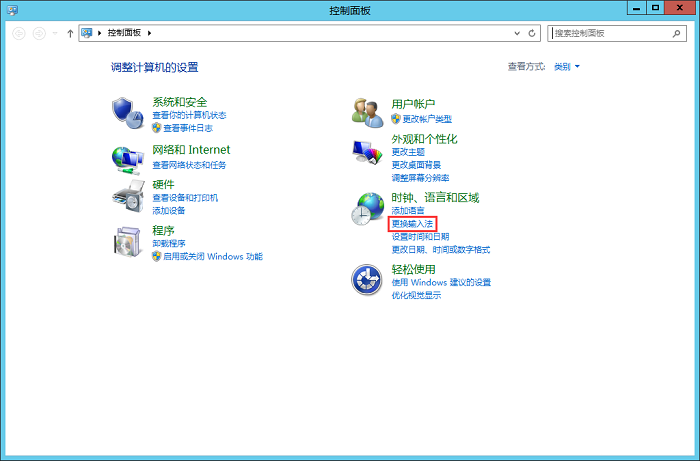Click the 更改主题 link

coord(408,152)
